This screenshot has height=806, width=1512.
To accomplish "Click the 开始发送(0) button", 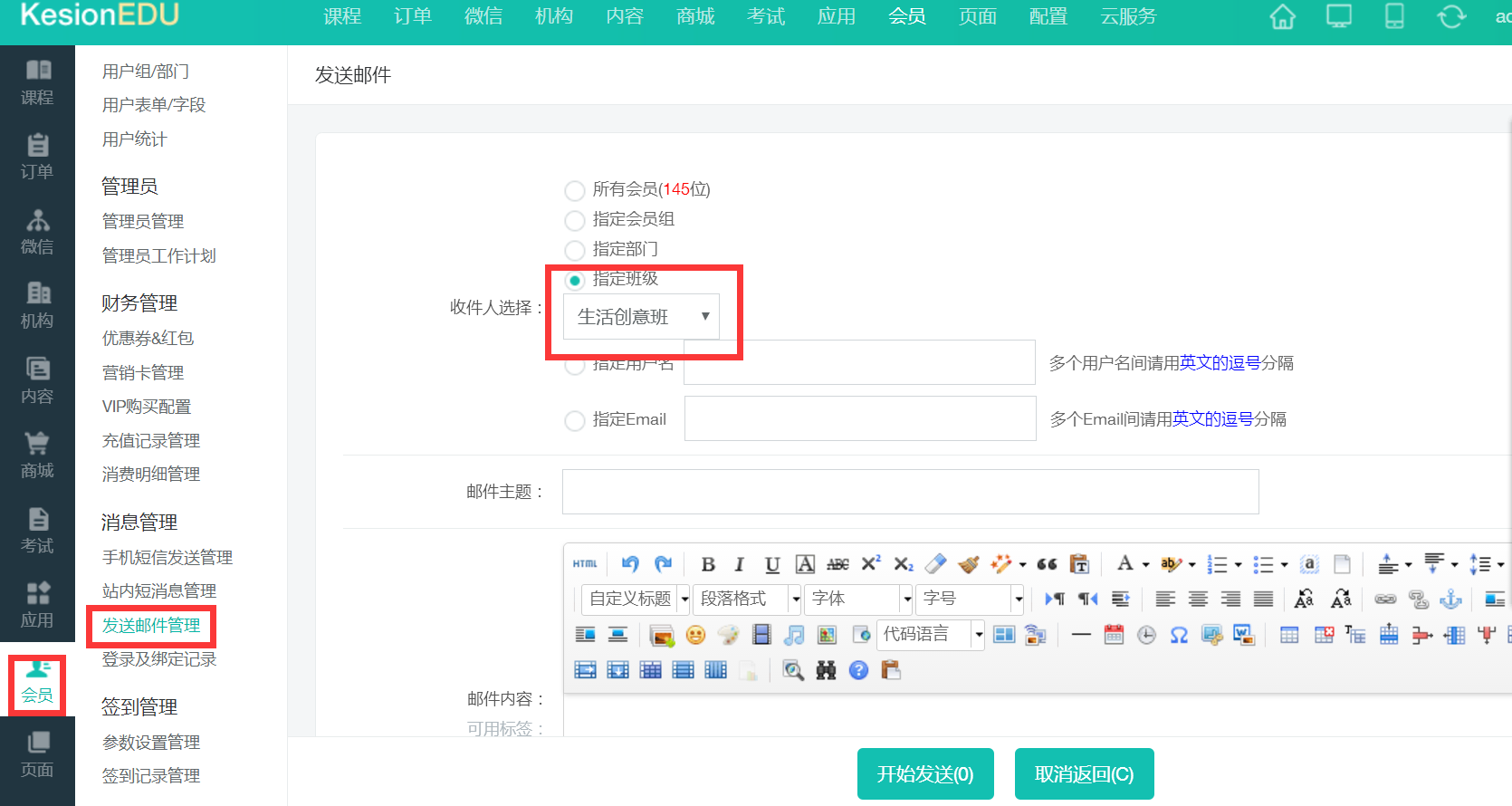I will click(924, 774).
